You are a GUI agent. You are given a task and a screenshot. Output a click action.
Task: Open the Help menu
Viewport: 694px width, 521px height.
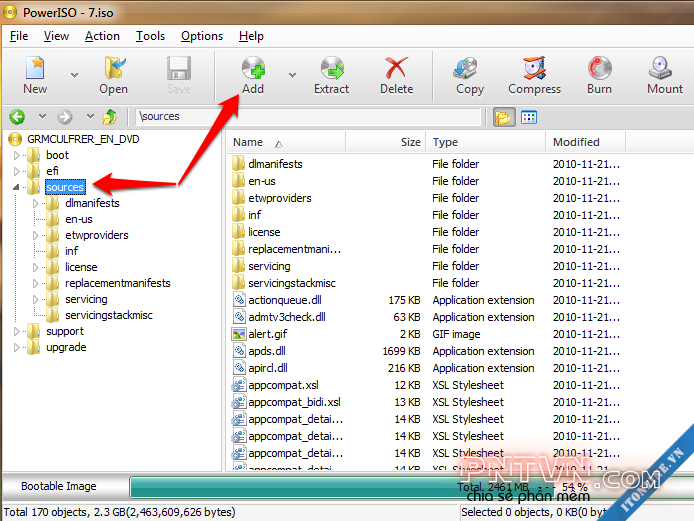(251, 36)
